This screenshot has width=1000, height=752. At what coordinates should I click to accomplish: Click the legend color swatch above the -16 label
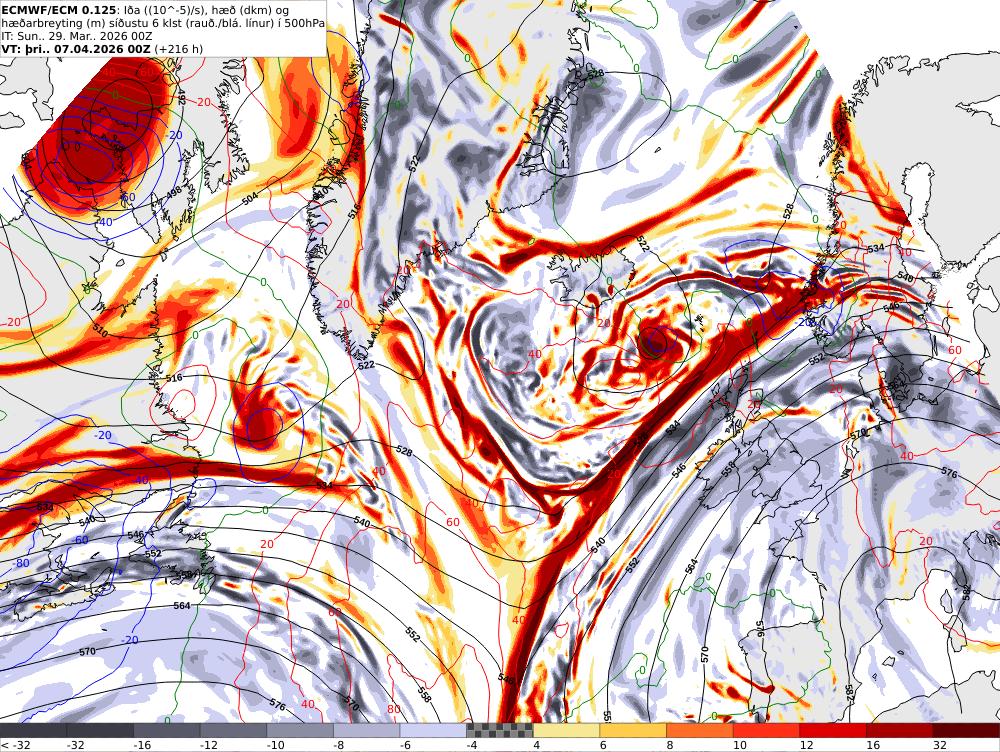click(166, 730)
